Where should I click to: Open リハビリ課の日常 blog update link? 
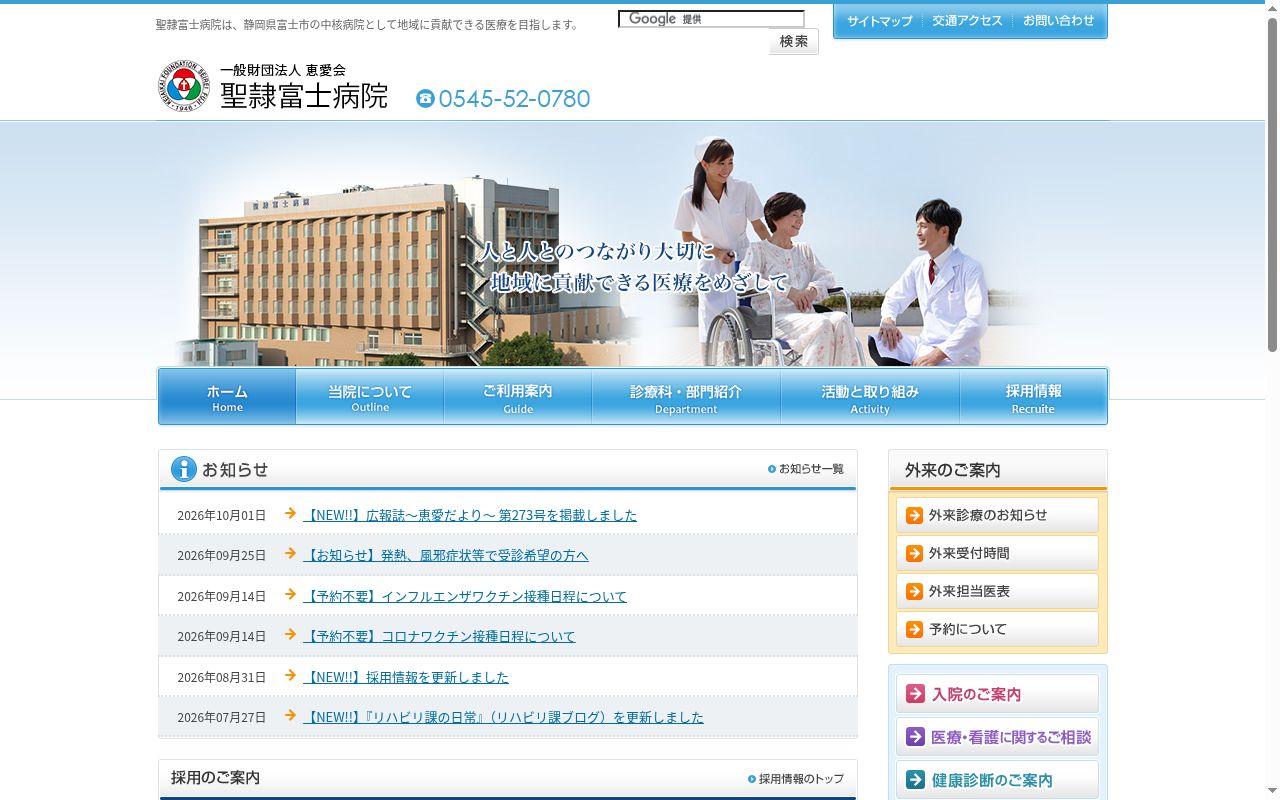point(503,717)
